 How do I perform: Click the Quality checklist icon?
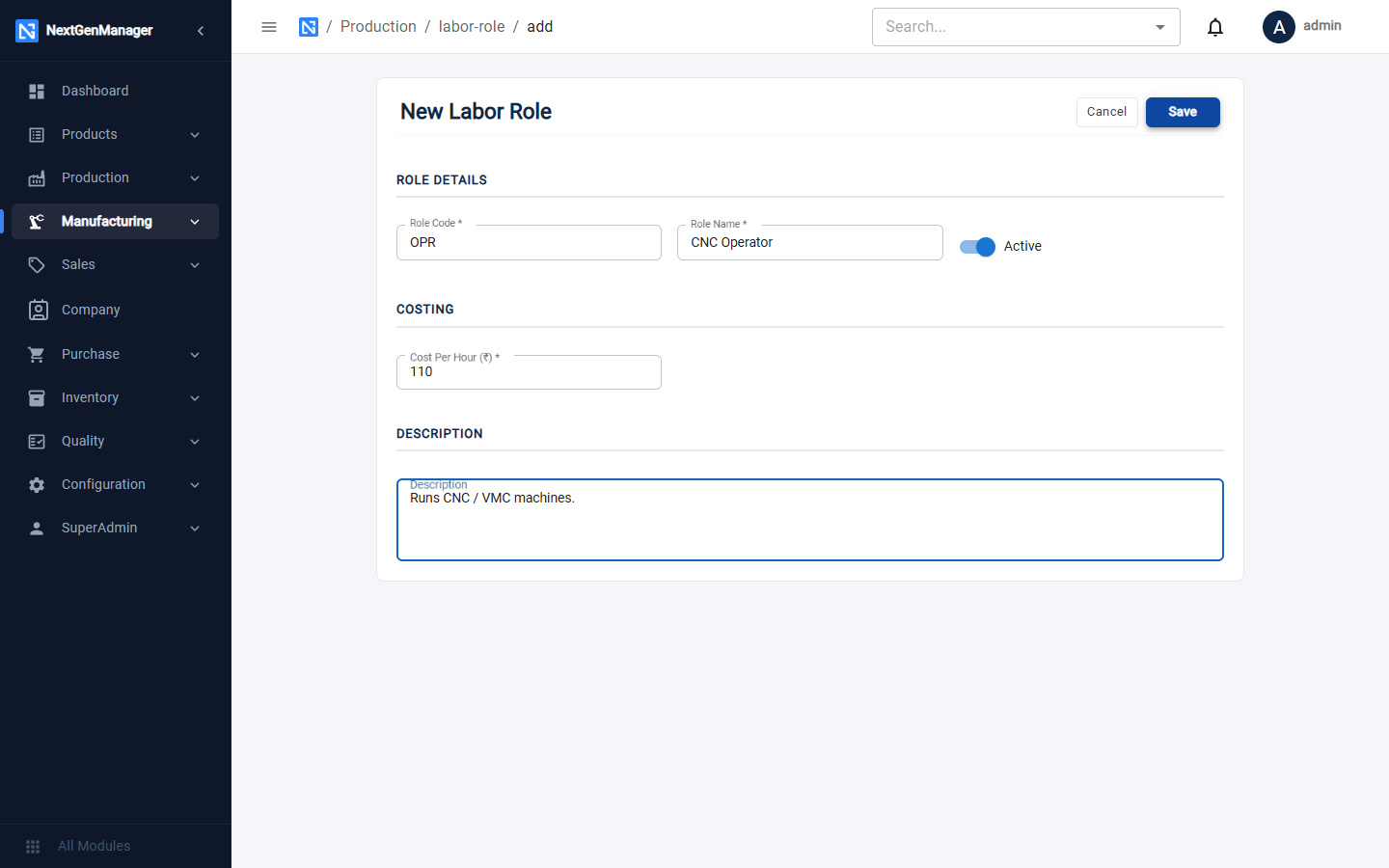[37, 441]
